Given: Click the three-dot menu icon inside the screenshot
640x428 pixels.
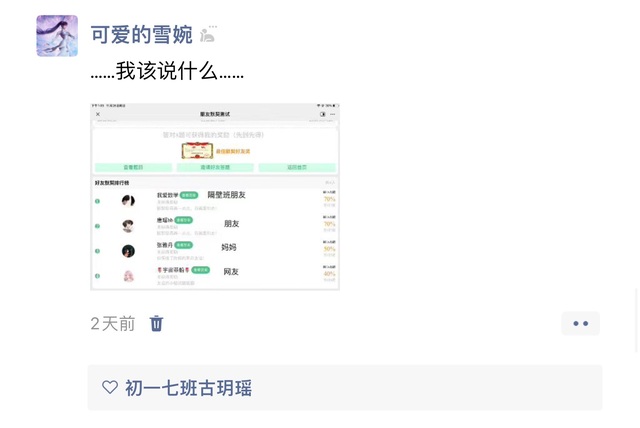Looking at the screenshot, I should point(333,114).
